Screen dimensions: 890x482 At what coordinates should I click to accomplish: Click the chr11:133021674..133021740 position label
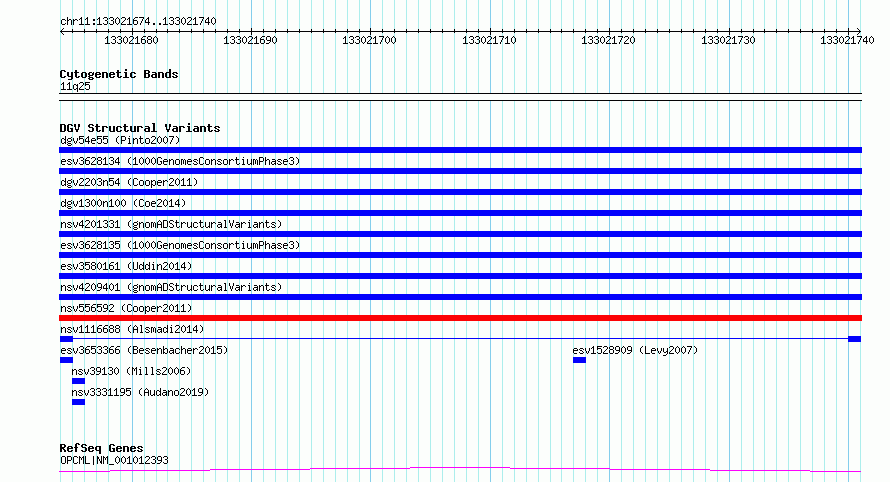tap(138, 21)
